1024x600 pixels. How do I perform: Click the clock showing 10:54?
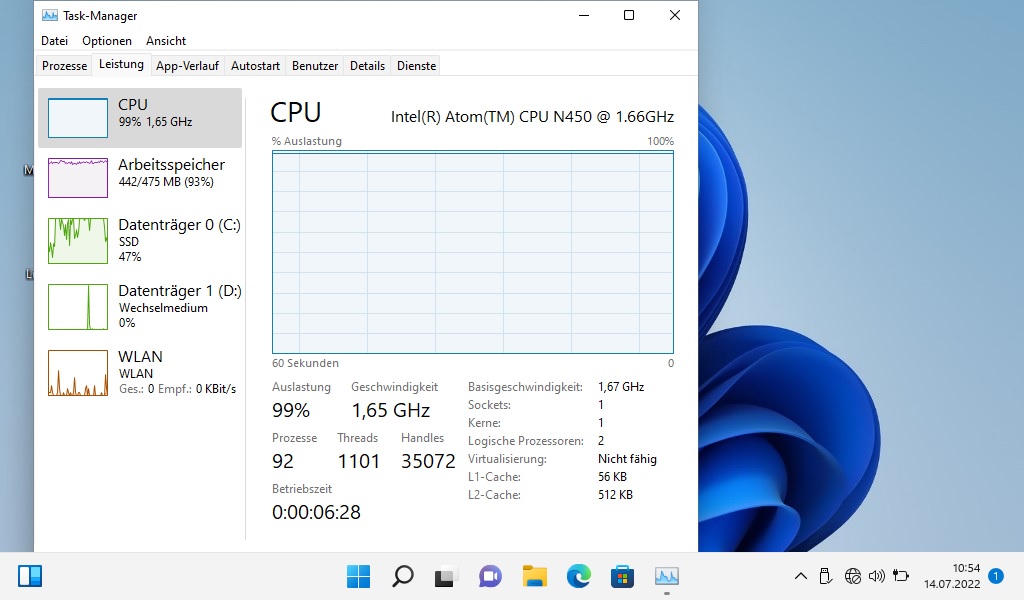coord(950,576)
